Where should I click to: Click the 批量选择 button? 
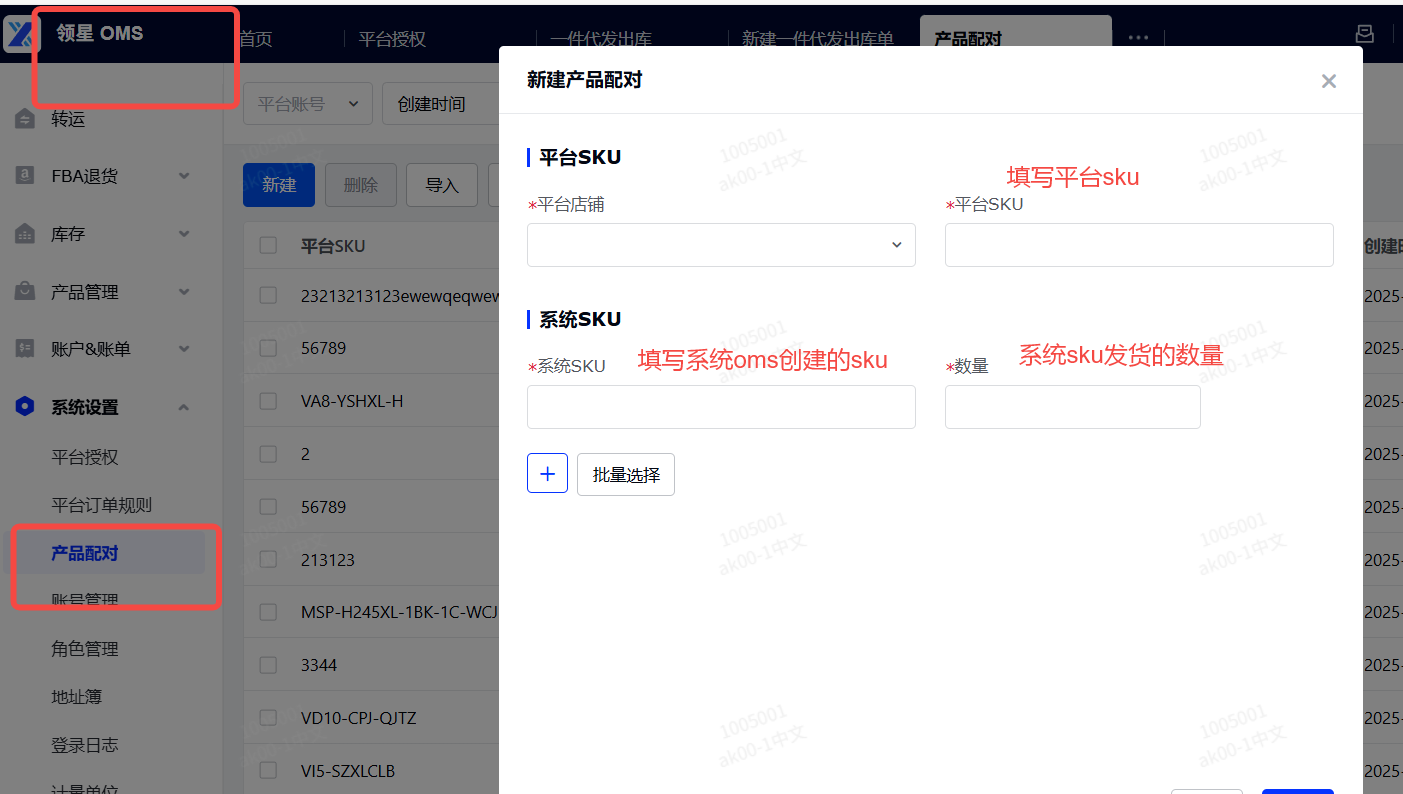pyautogui.click(x=626, y=475)
